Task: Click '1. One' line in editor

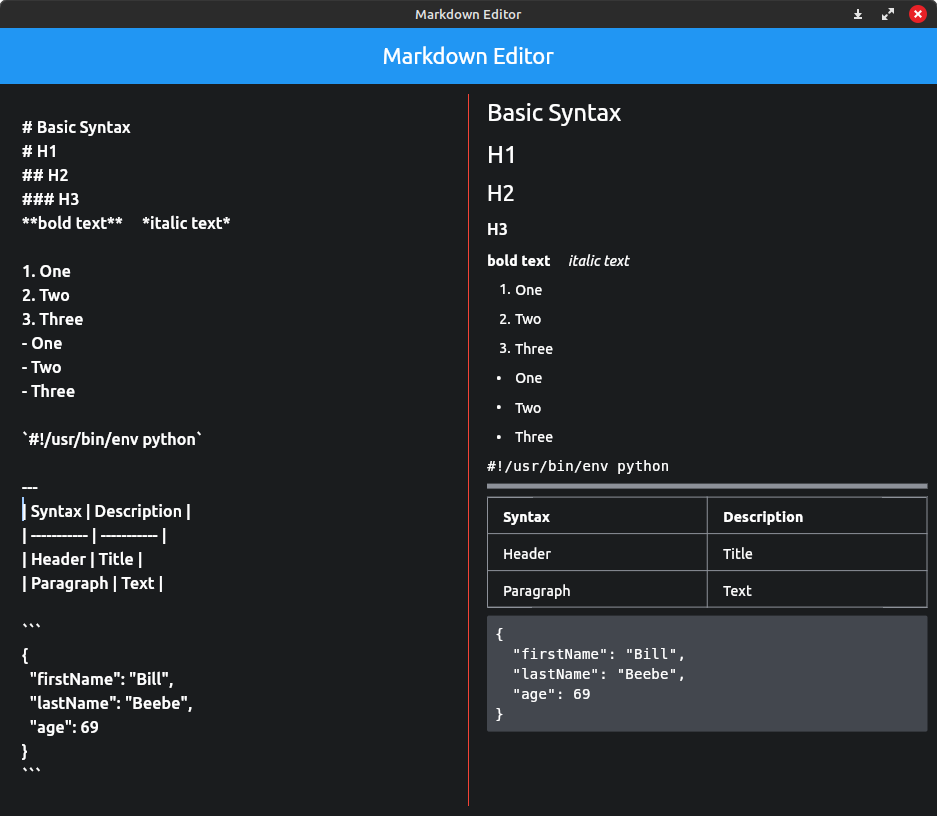Action: 47,271
